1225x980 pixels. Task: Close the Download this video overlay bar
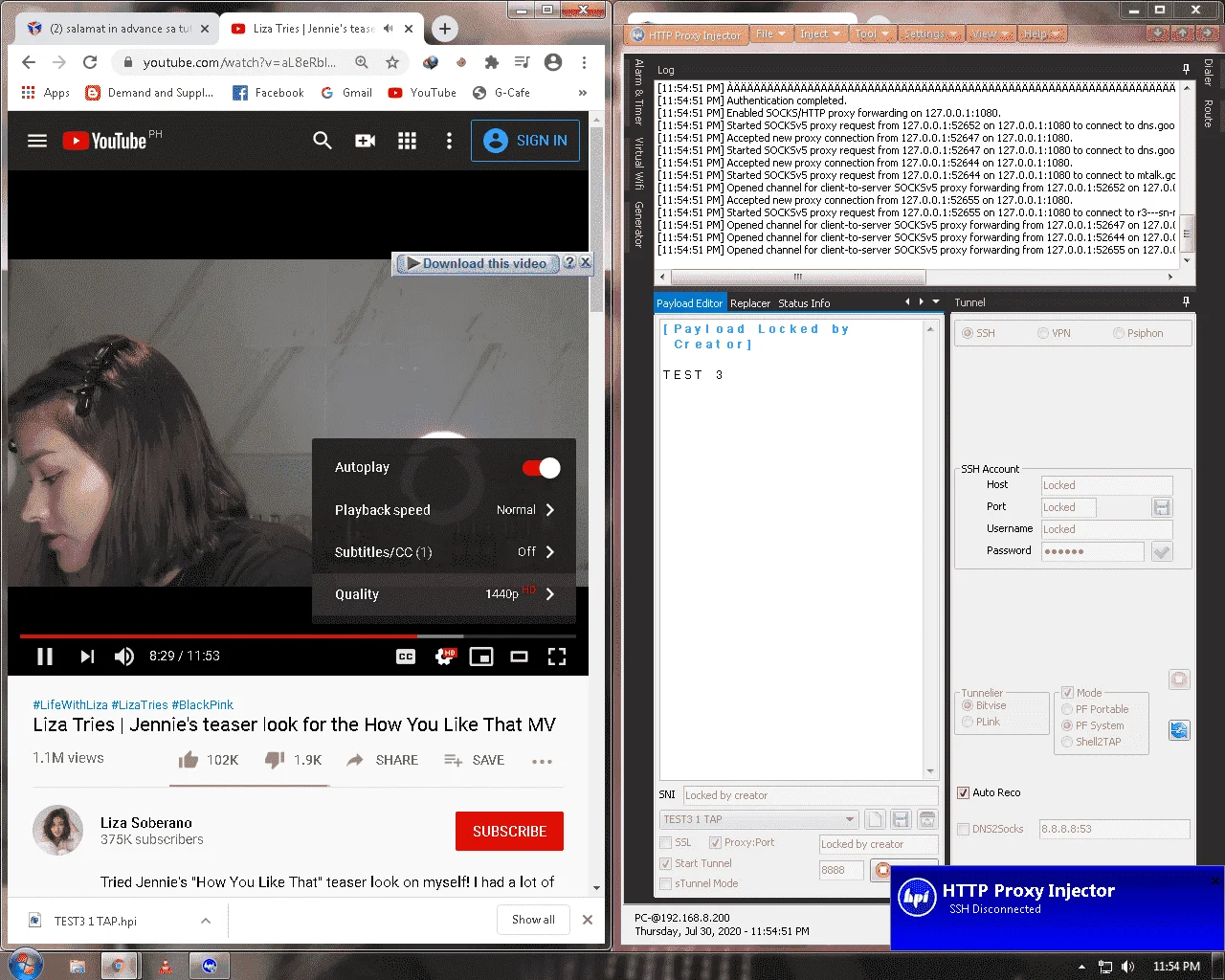pyautogui.click(x=586, y=262)
